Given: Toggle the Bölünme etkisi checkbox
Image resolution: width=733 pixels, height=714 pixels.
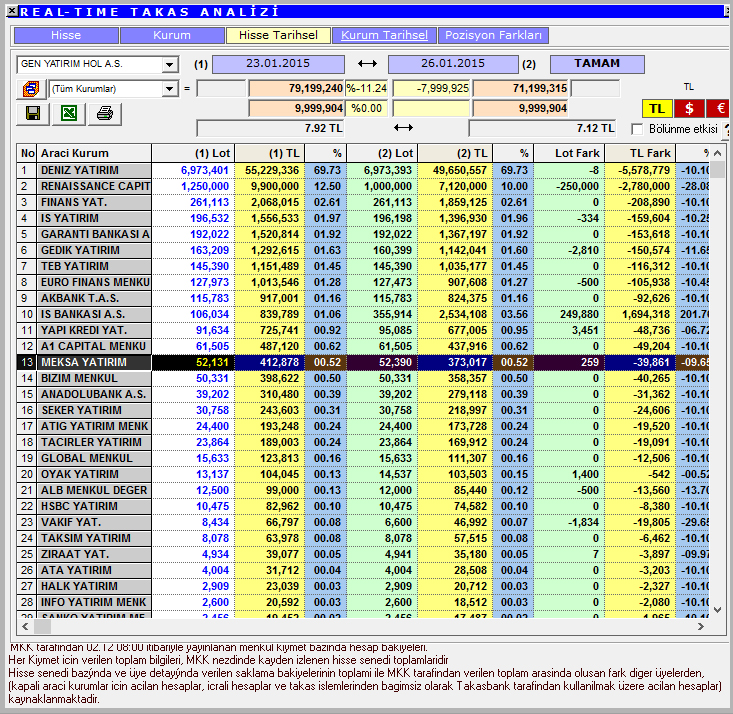Looking at the screenshot, I should [x=637, y=129].
